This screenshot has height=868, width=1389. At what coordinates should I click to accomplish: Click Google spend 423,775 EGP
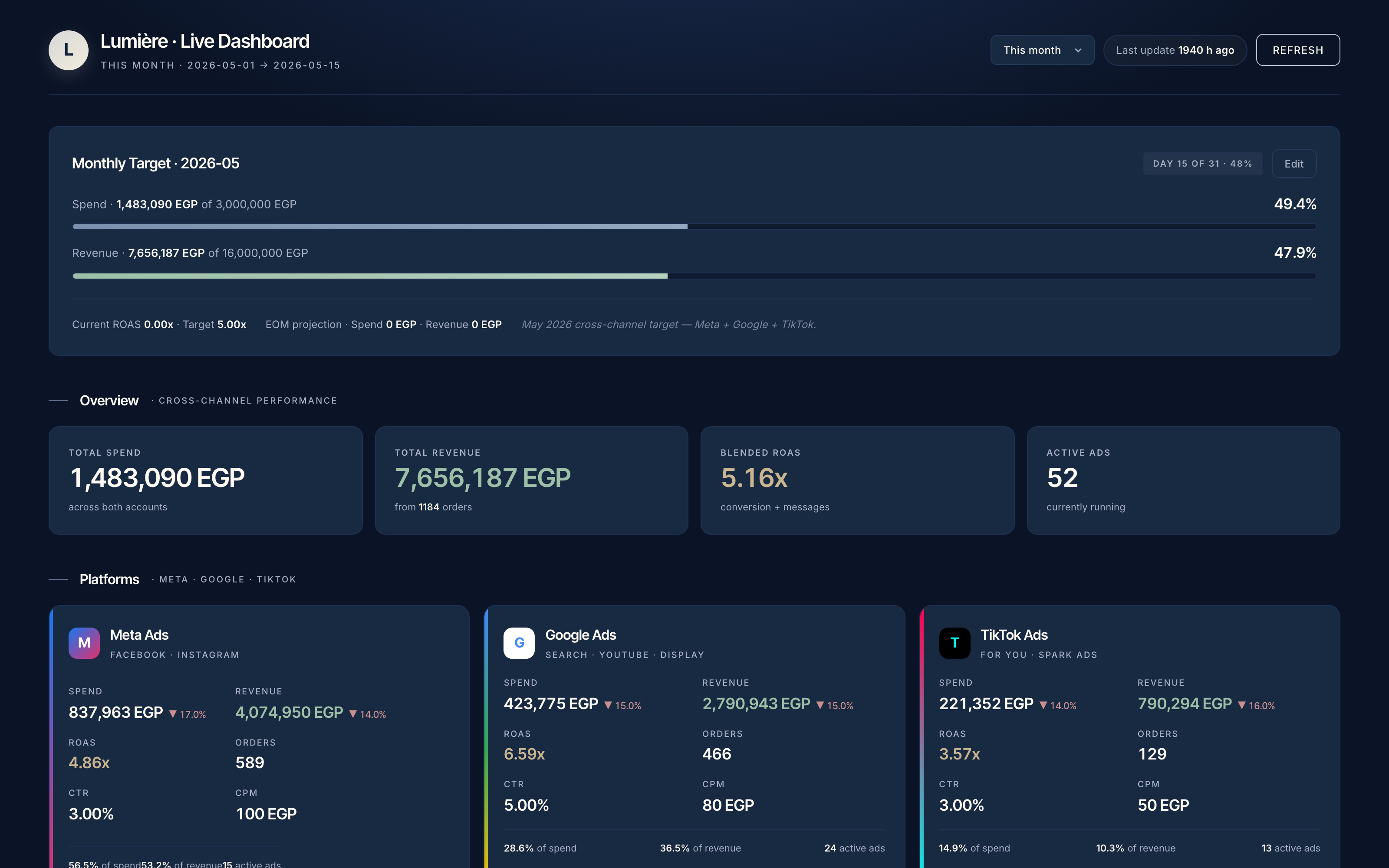[x=551, y=704]
